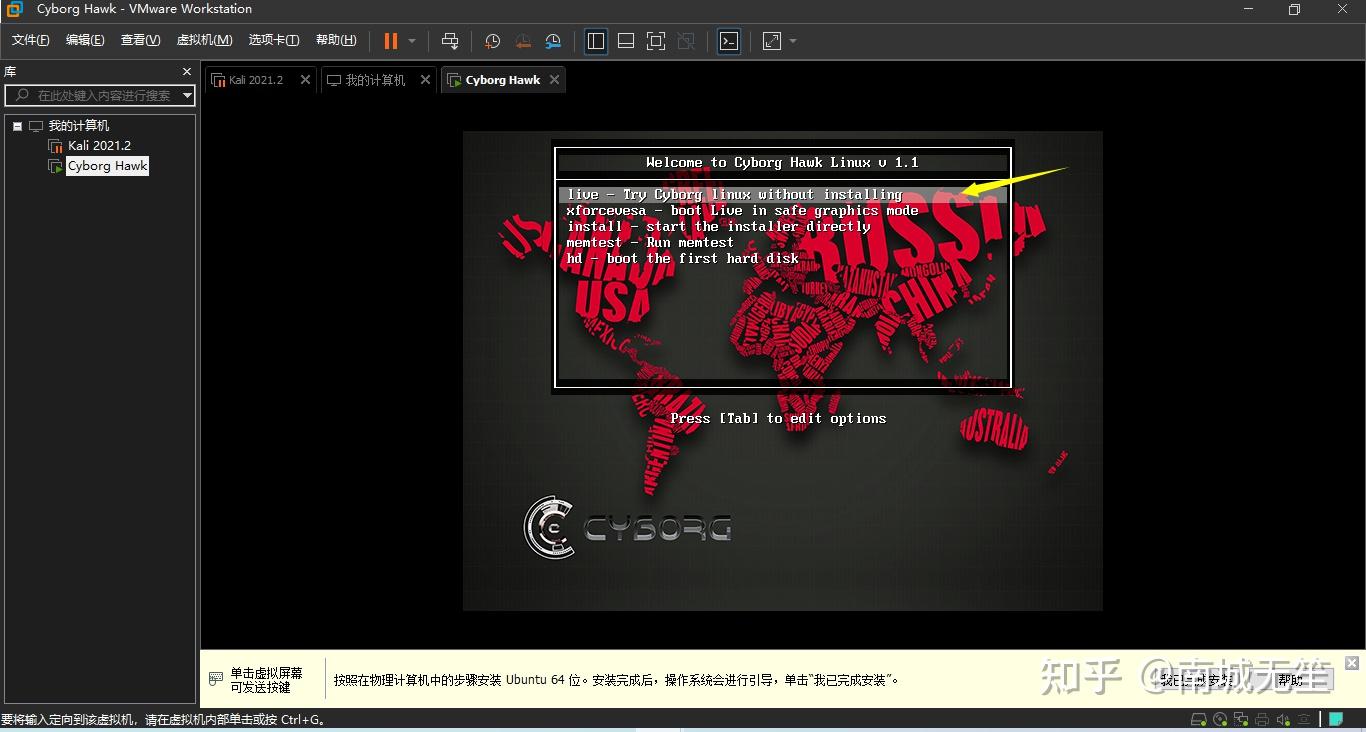
Task: Click the keyboard hint icon in the info bar
Action: click(x=216, y=679)
